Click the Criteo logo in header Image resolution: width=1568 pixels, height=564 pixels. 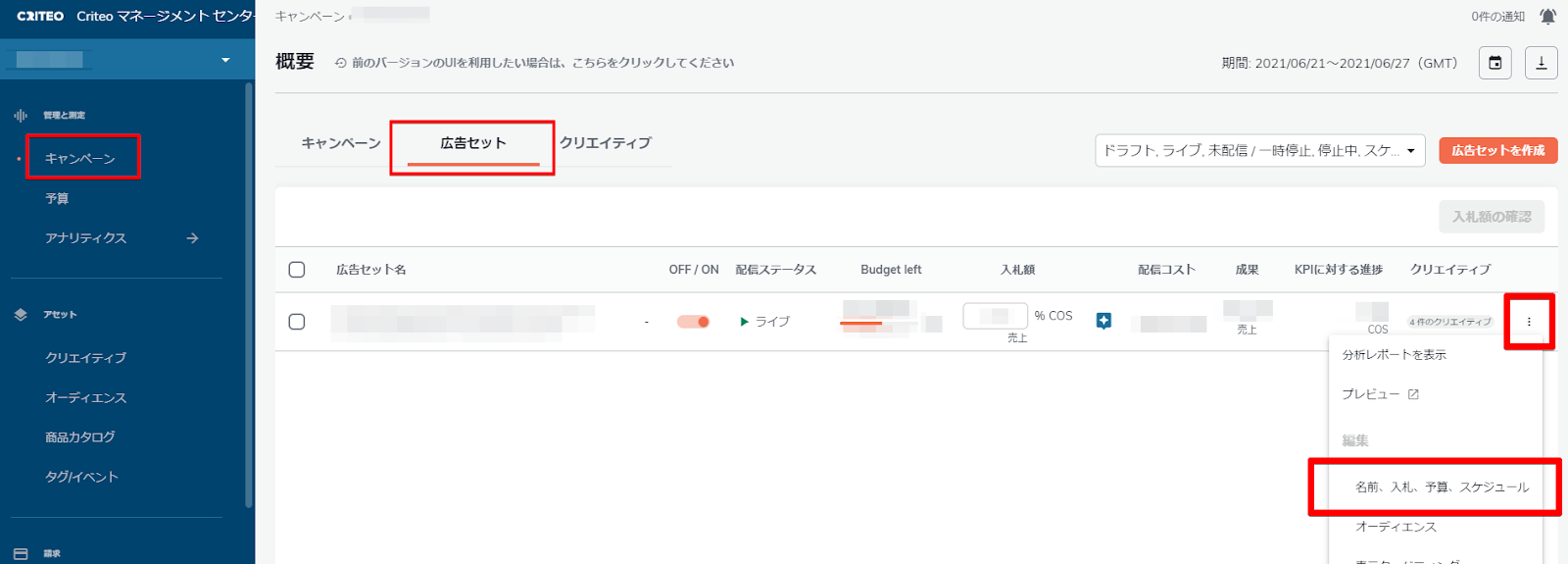[40, 16]
